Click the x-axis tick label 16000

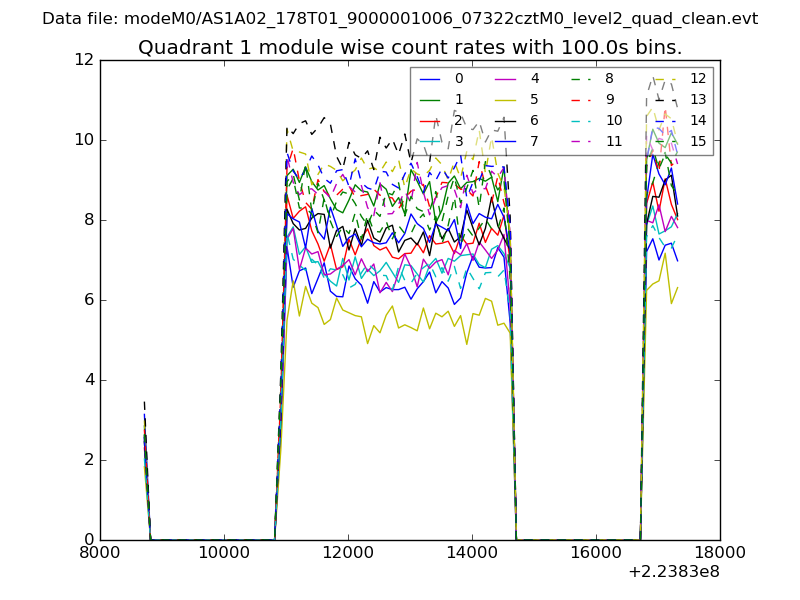point(596,552)
